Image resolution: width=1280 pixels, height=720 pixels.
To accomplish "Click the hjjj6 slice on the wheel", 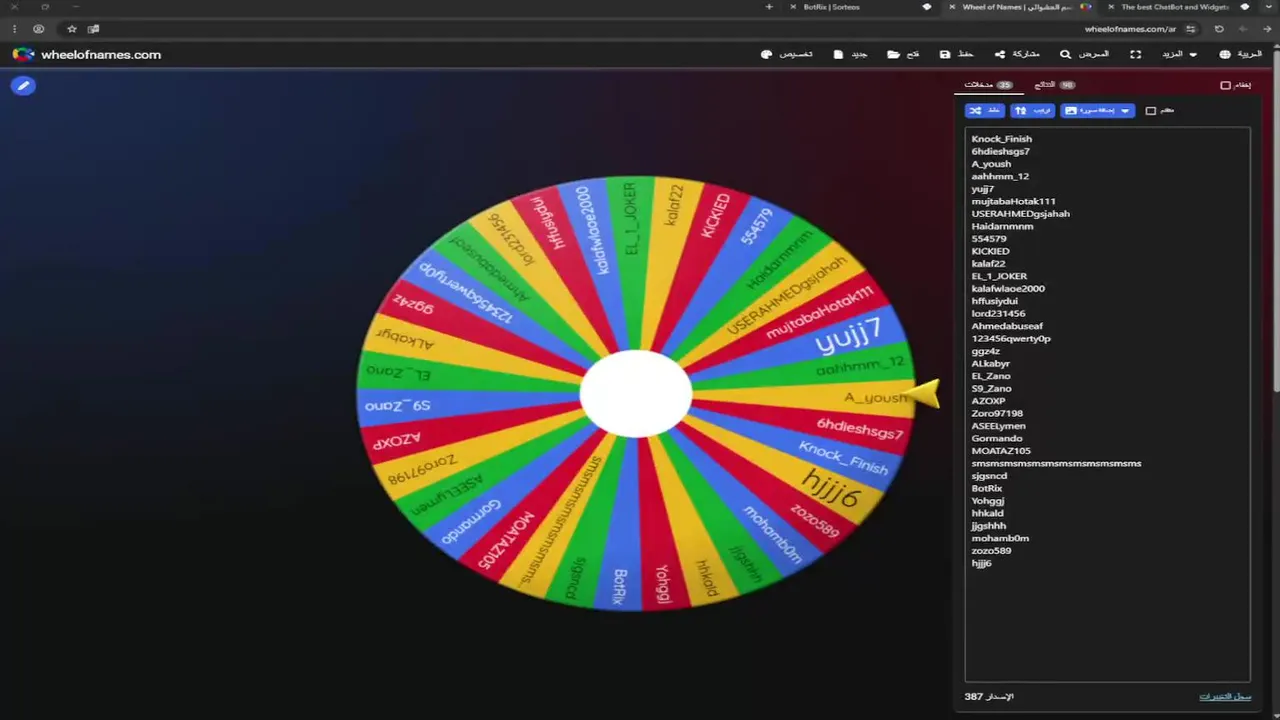I will (x=831, y=488).
